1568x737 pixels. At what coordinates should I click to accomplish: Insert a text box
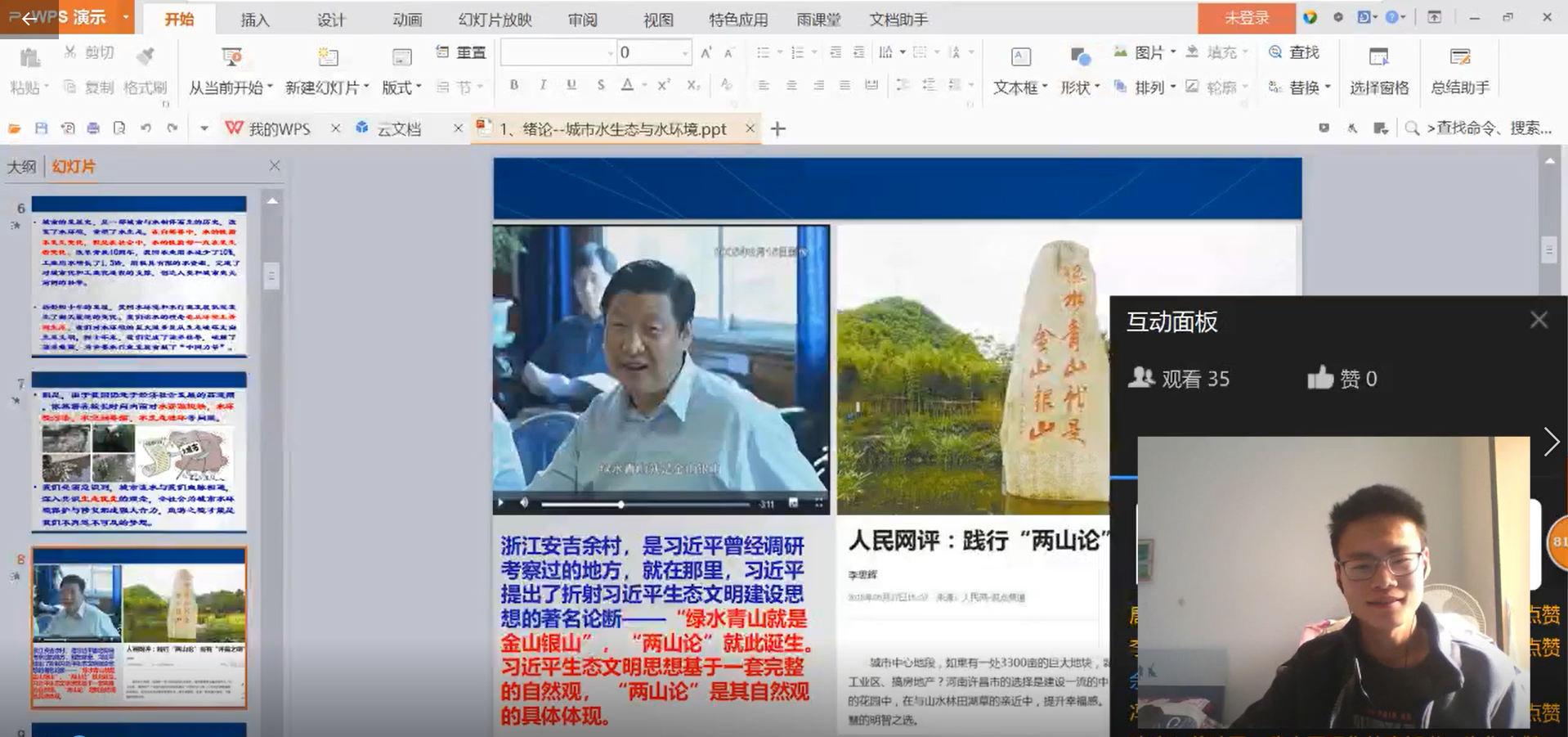point(1019,70)
